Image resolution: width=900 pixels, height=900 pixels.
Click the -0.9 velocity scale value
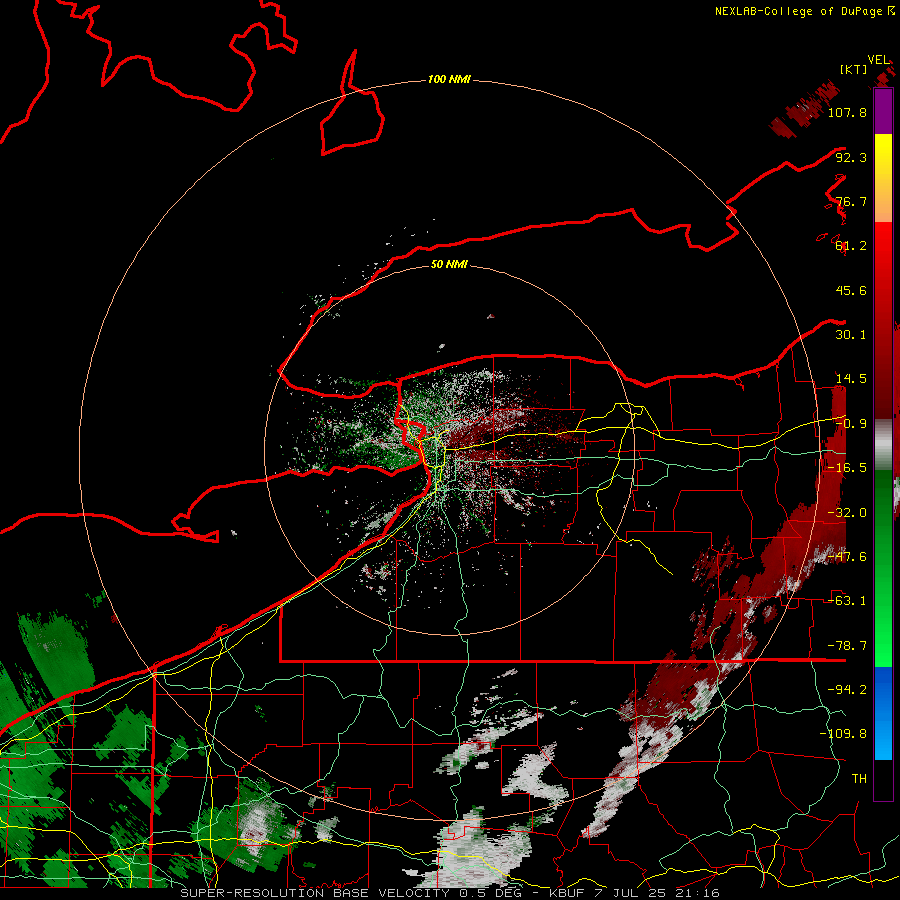851,424
